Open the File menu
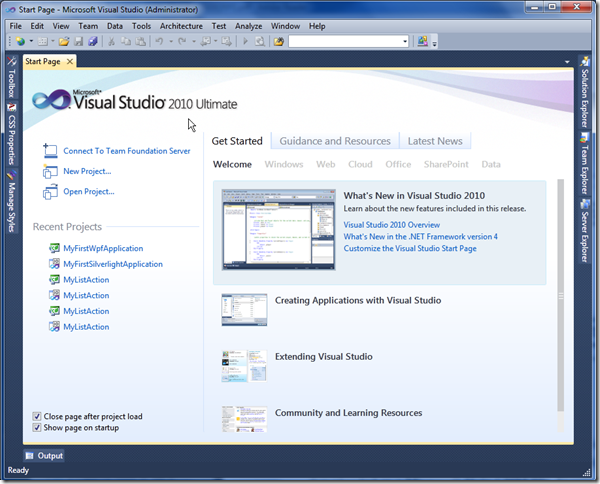 (16, 26)
